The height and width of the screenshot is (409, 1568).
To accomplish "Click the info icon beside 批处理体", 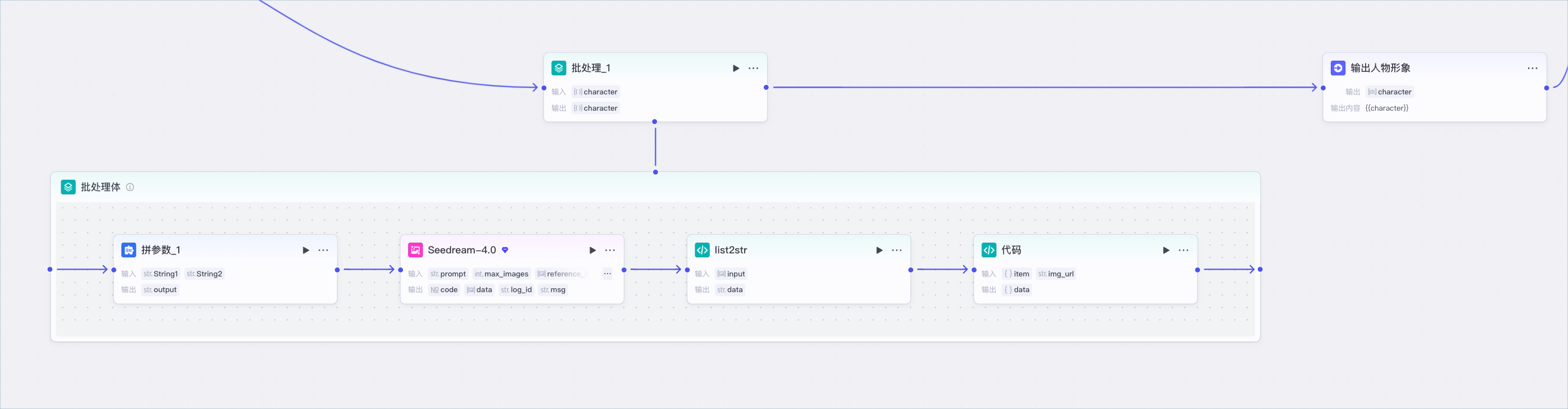I will tap(130, 188).
